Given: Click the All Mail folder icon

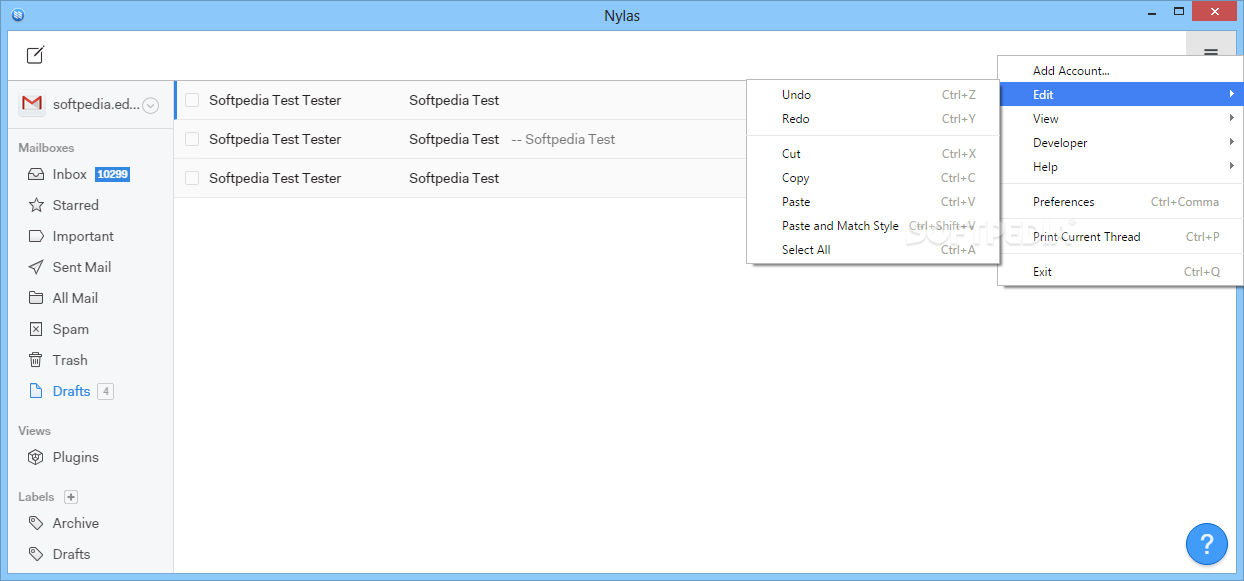Looking at the screenshot, I should (36, 298).
